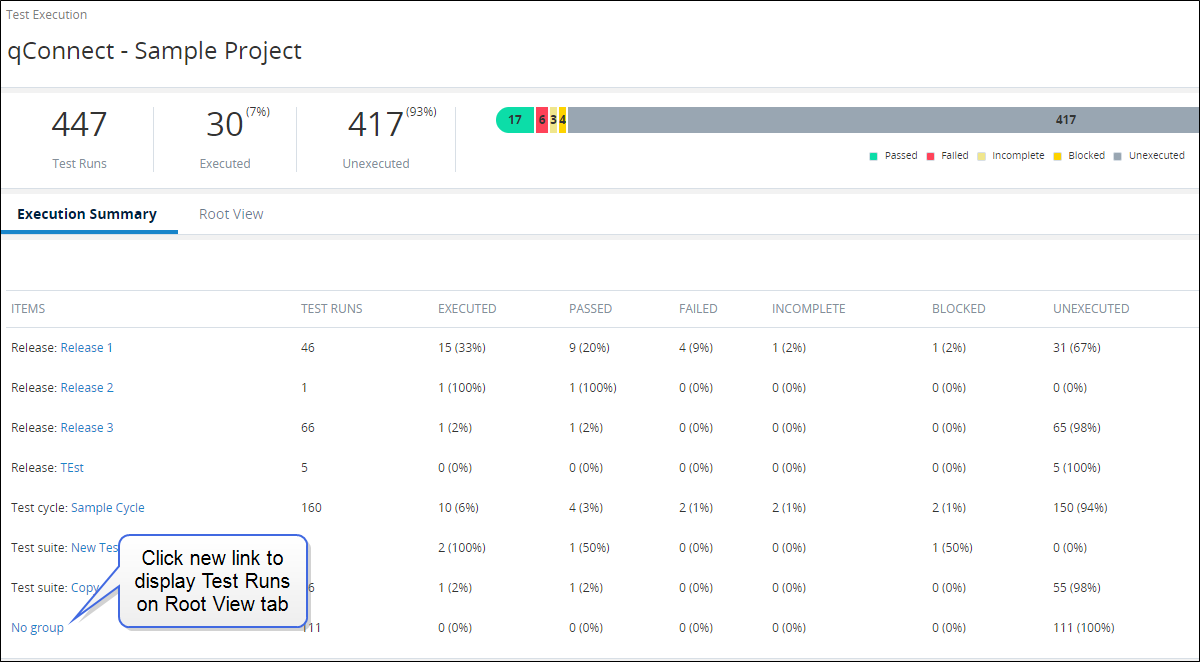Click the Incomplete legend color square
The width and height of the screenshot is (1200, 662).
(982, 156)
